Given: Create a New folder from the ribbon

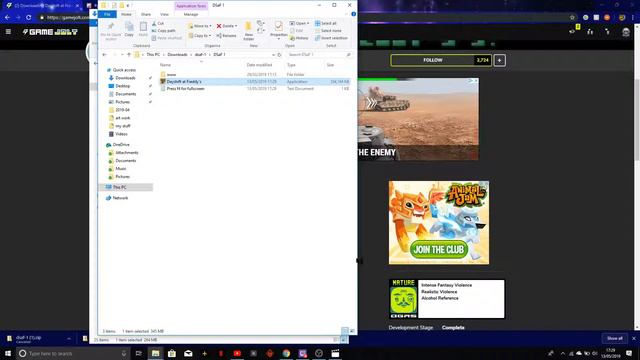Looking at the screenshot, I should click(x=248, y=31).
